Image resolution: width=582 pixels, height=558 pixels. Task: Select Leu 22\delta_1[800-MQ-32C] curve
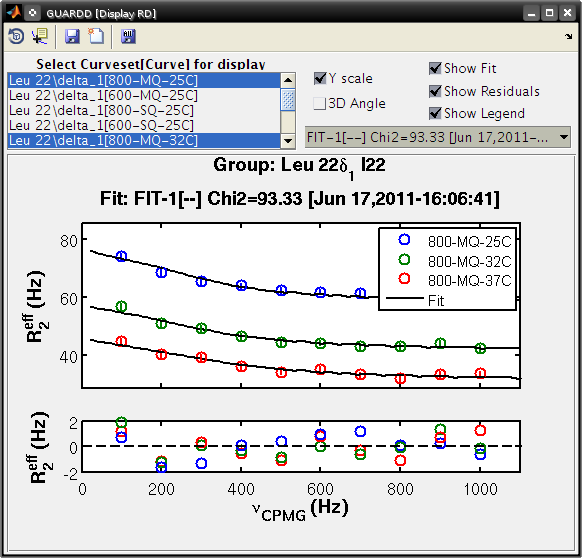144,141
